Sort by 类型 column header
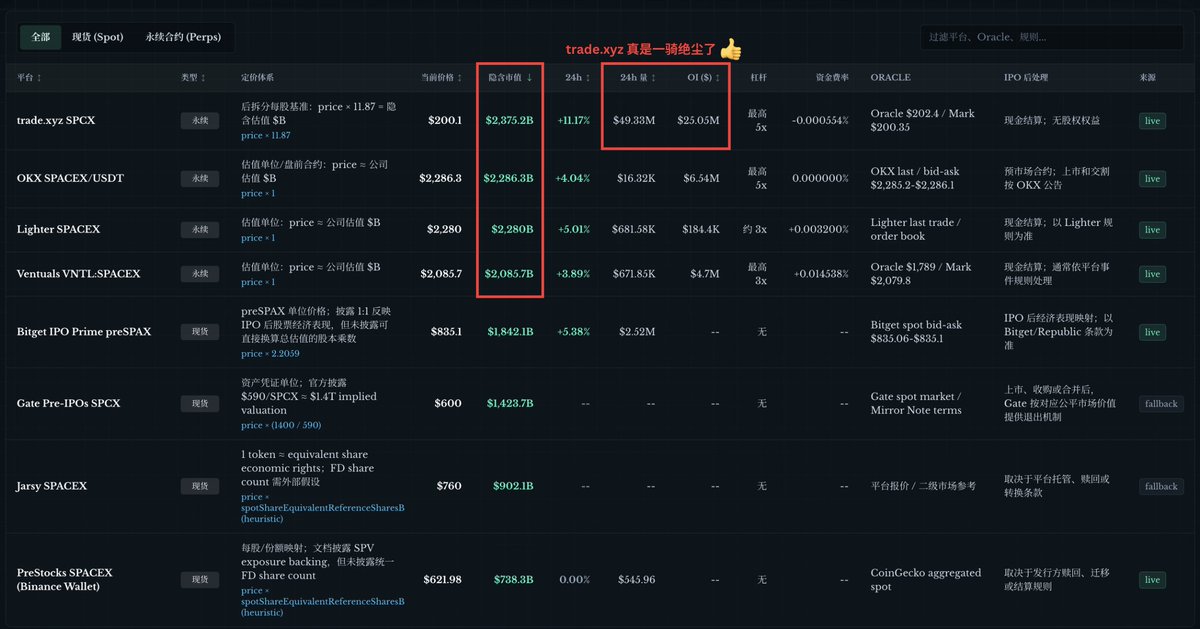The width and height of the screenshot is (1200, 629). pos(194,77)
